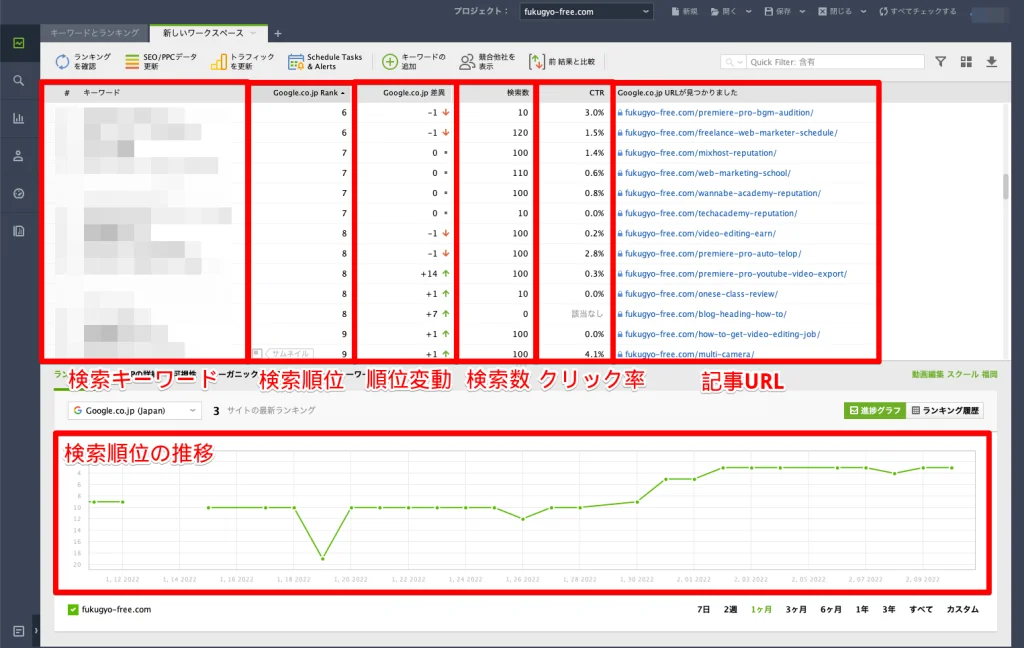Switch to the キーワードとランキング tab
1024x648 pixels.
tap(95, 33)
